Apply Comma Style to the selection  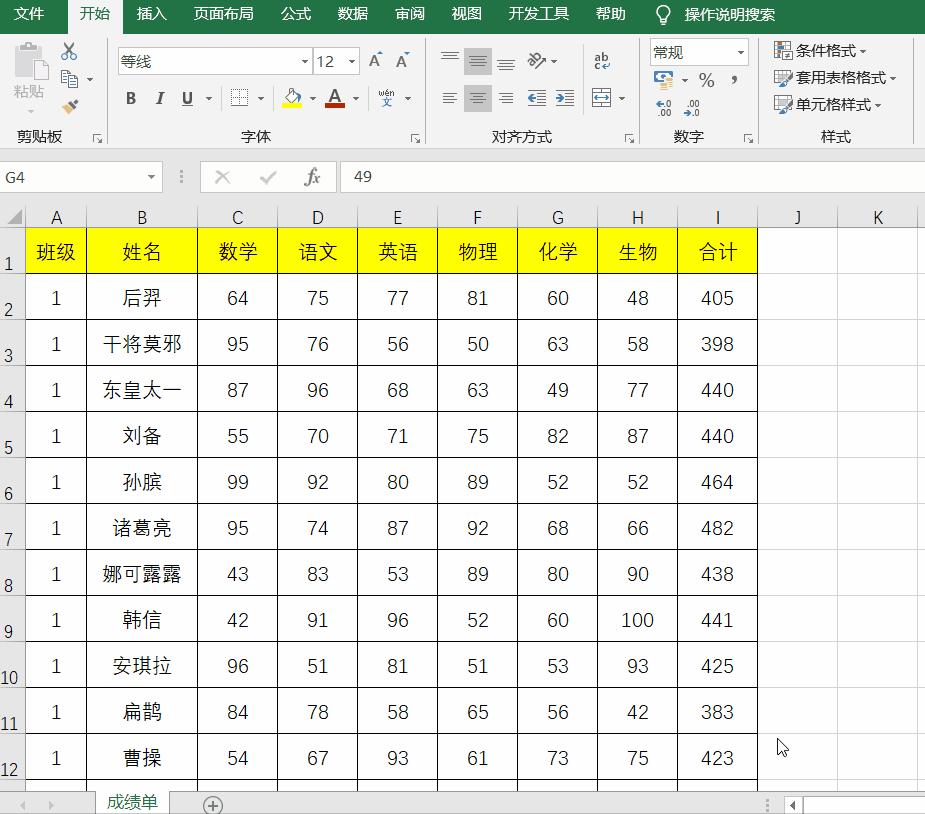(736, 80)
